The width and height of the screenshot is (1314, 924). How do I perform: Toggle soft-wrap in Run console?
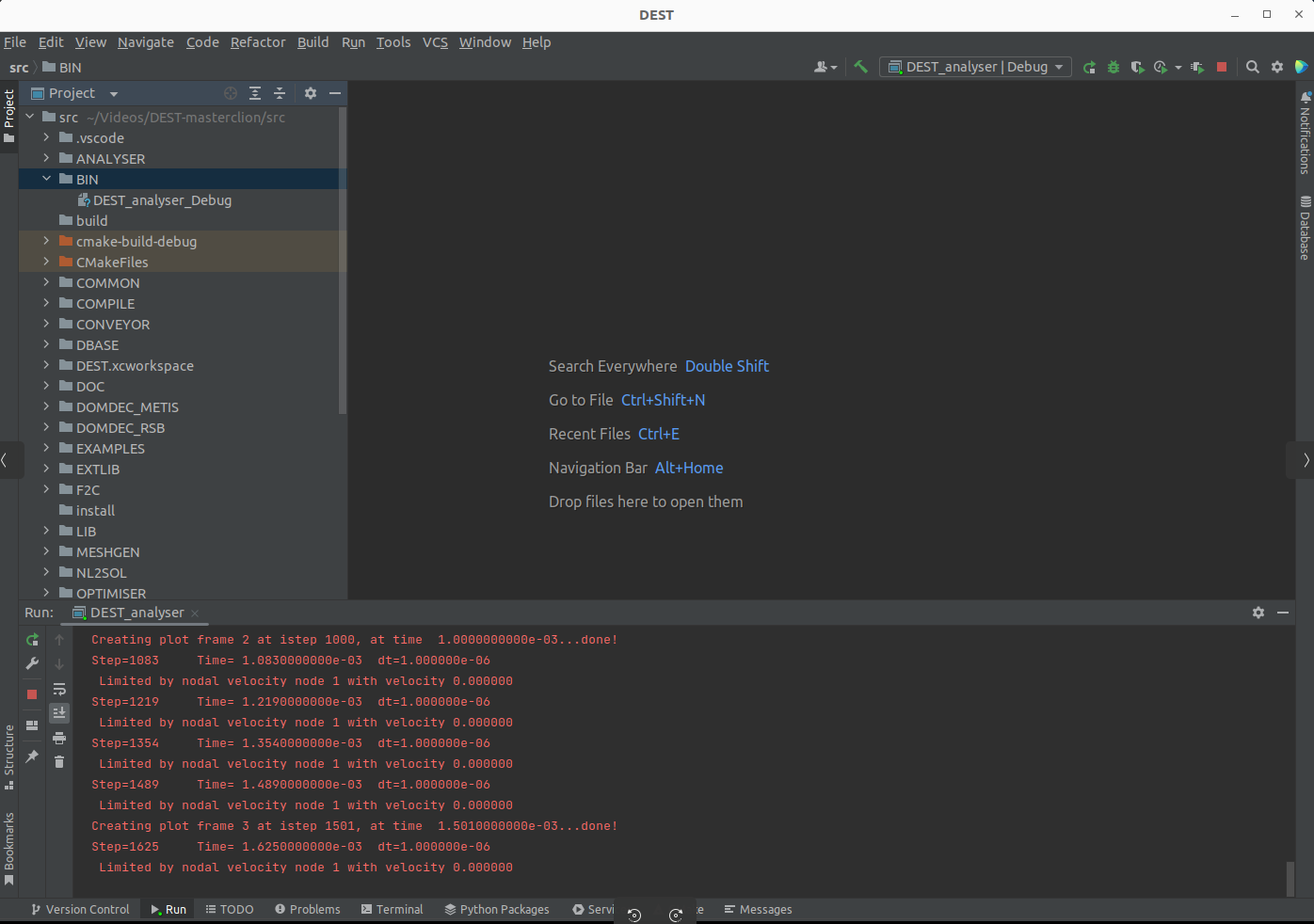[59, 689]
